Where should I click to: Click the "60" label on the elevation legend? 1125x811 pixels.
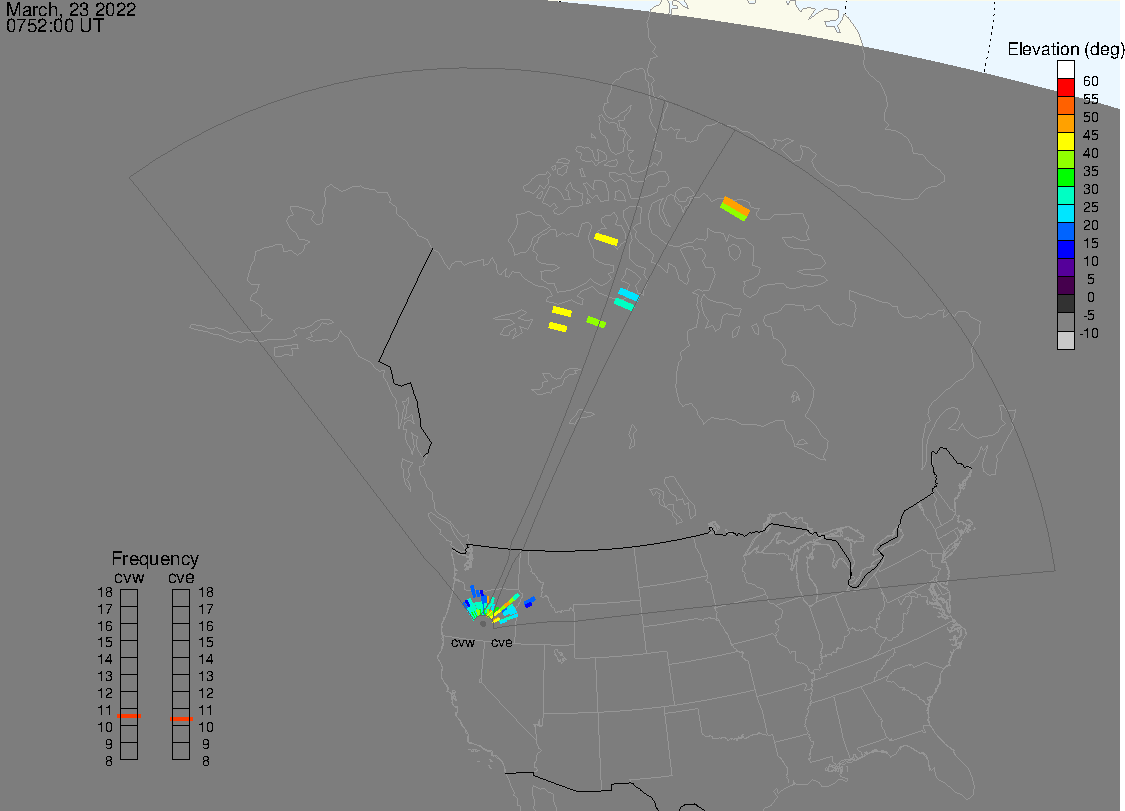click(1091, 81)
